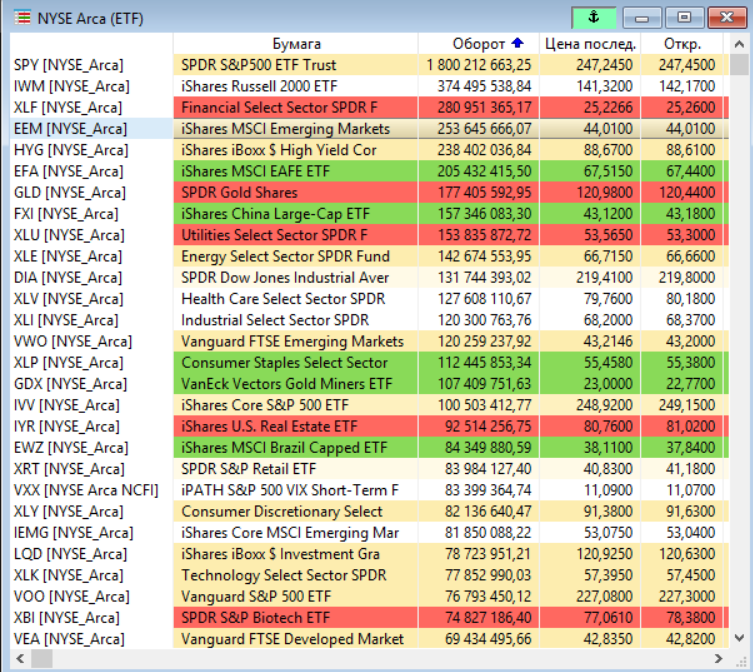
Task: Sort by the Бумага column header
Action: 296,43
